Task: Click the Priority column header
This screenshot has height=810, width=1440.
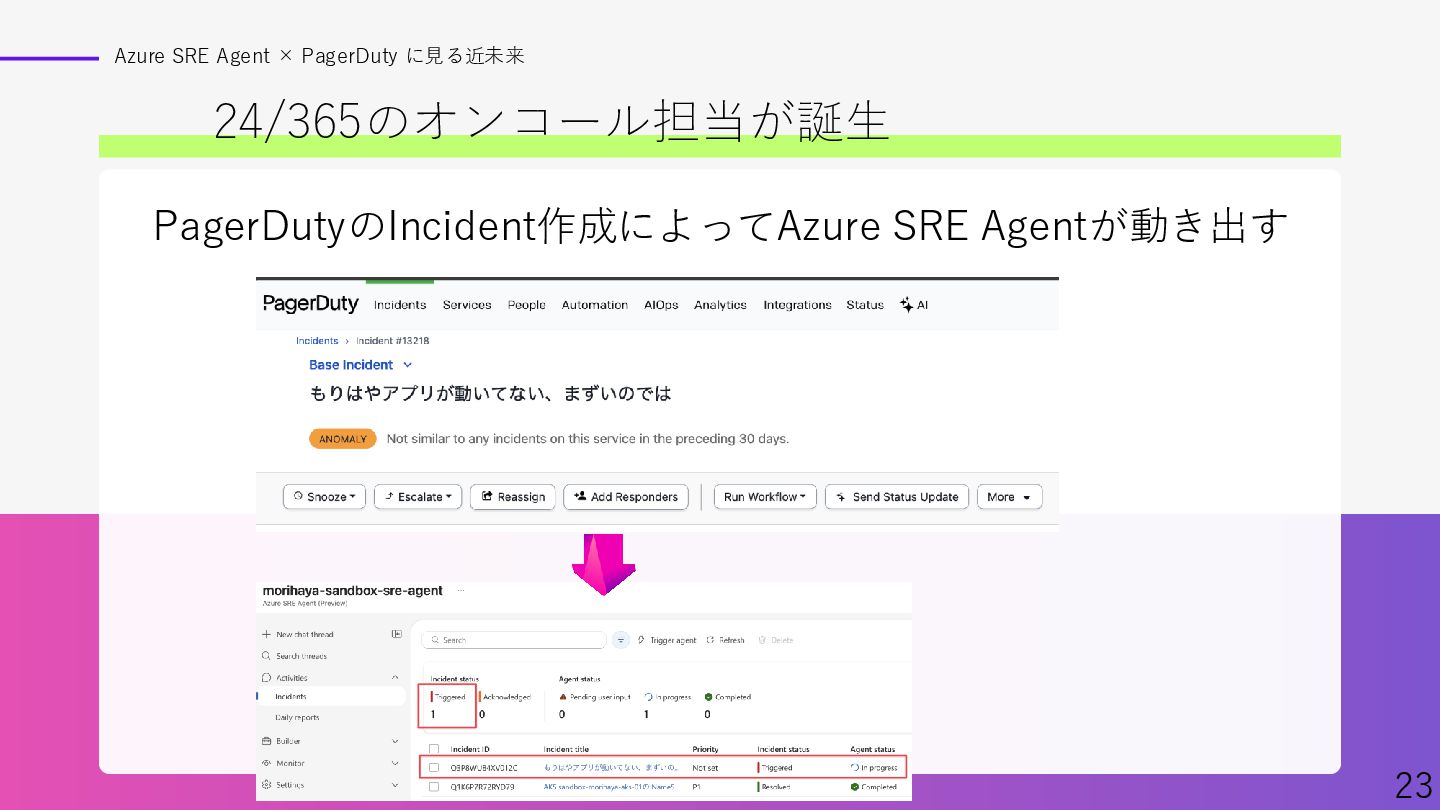Action: [x=705, y=749]
